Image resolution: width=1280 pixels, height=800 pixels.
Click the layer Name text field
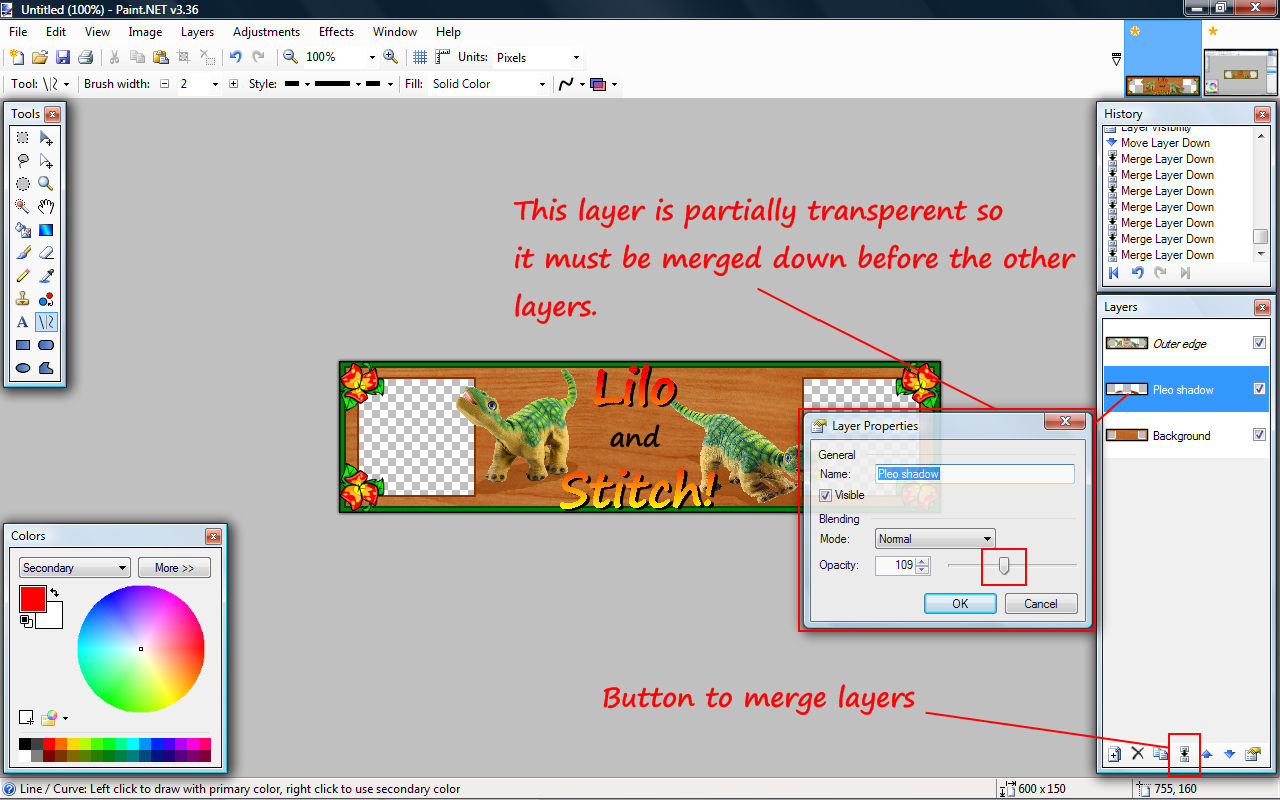click(x=975, y=474)
